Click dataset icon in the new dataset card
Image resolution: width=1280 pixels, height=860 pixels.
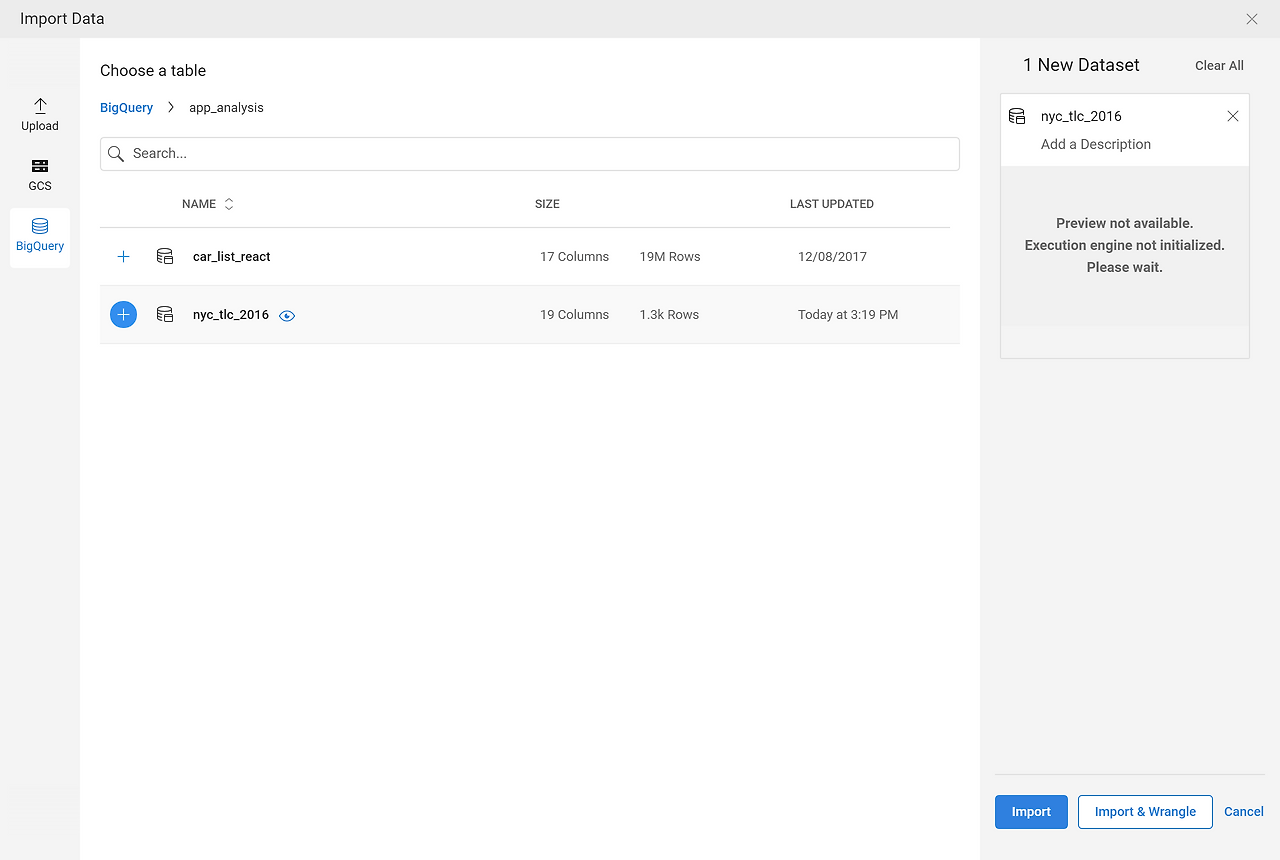click(x=1017, y=116)
